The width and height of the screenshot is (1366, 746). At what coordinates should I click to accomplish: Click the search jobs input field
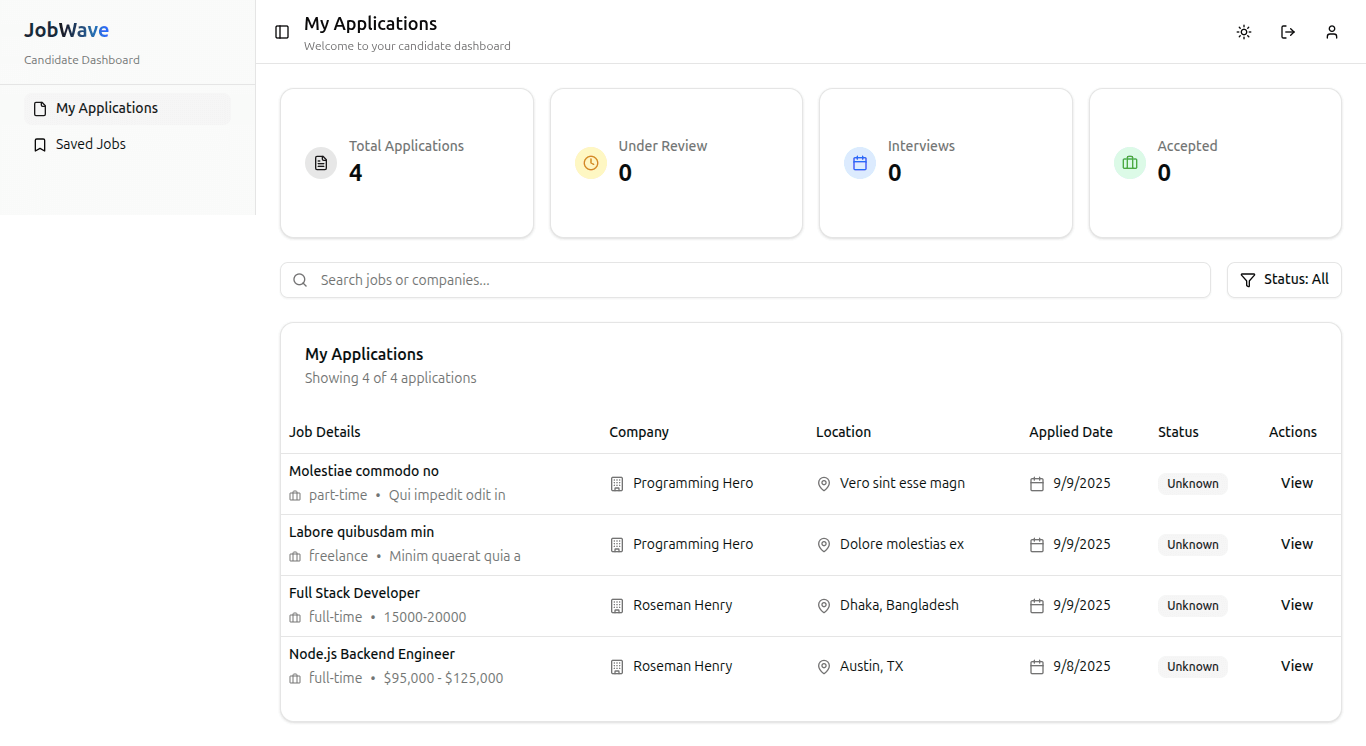tap(700, 280)
